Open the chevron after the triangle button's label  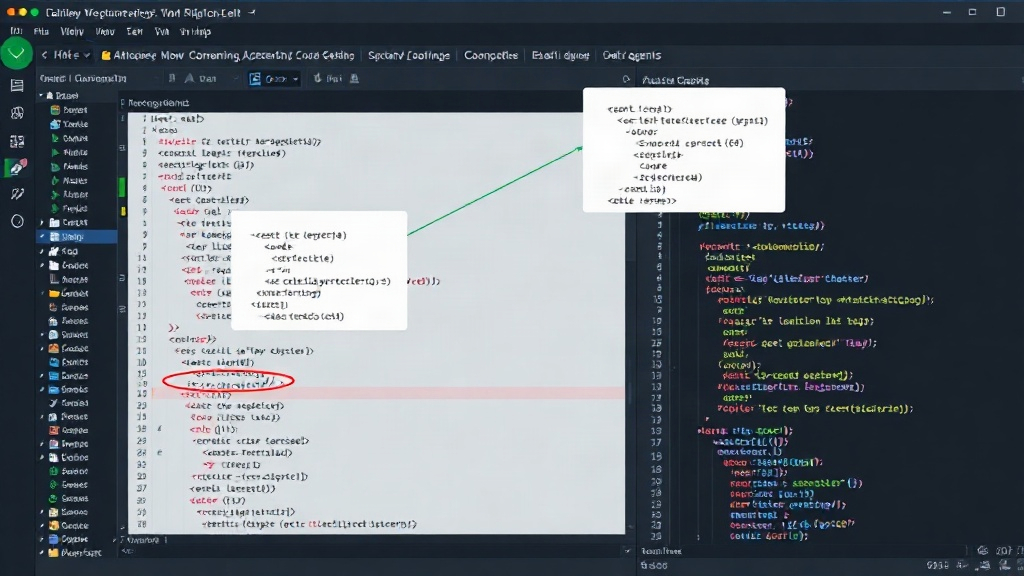[x=235, y=79]
